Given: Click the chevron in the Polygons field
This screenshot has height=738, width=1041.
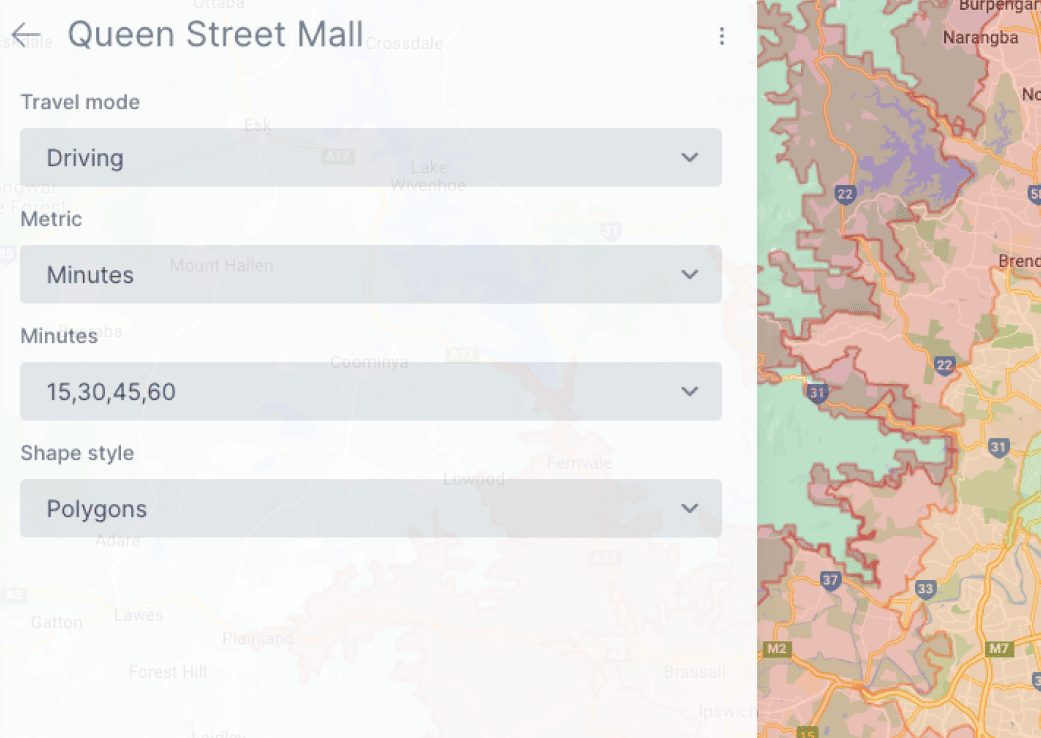Looking at the screenshot, I should click(x=690, y=508).
